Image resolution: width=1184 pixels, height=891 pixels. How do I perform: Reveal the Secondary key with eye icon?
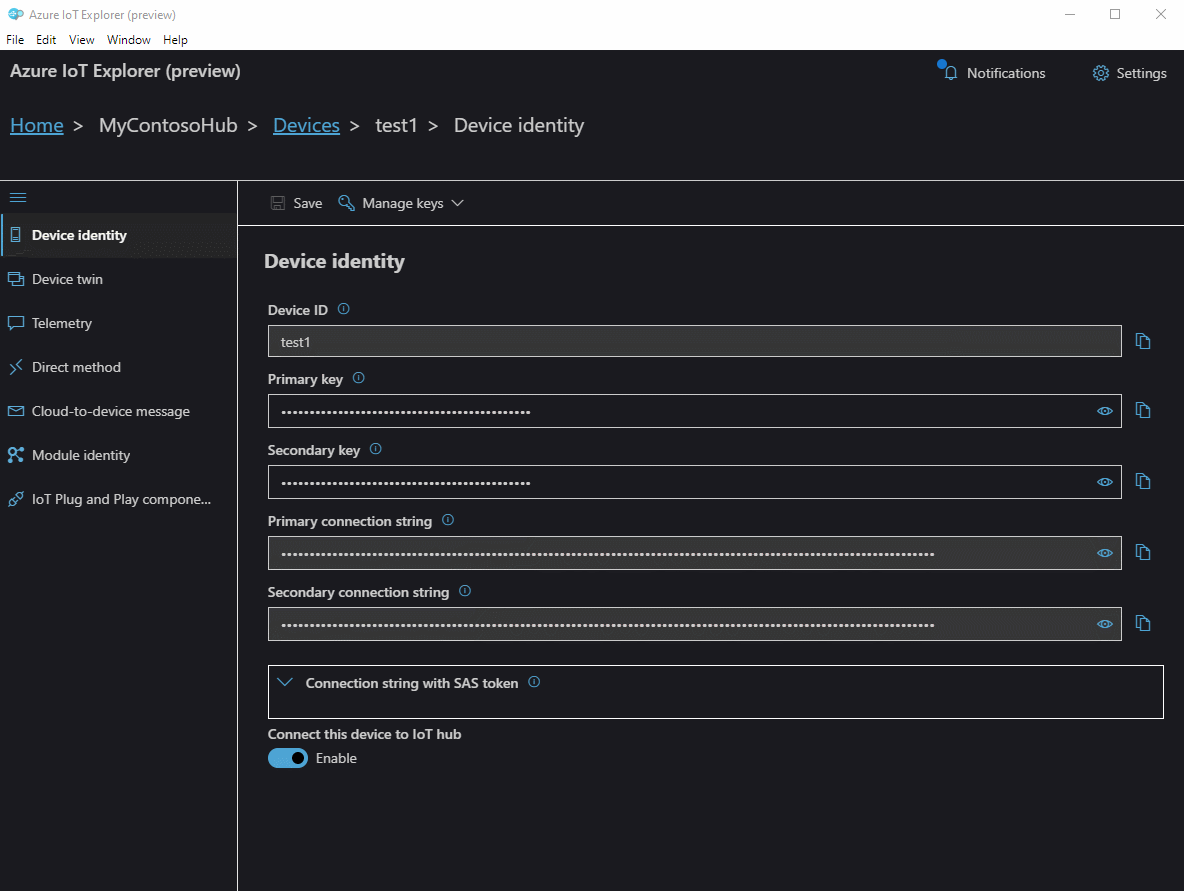pos(1105,482)
